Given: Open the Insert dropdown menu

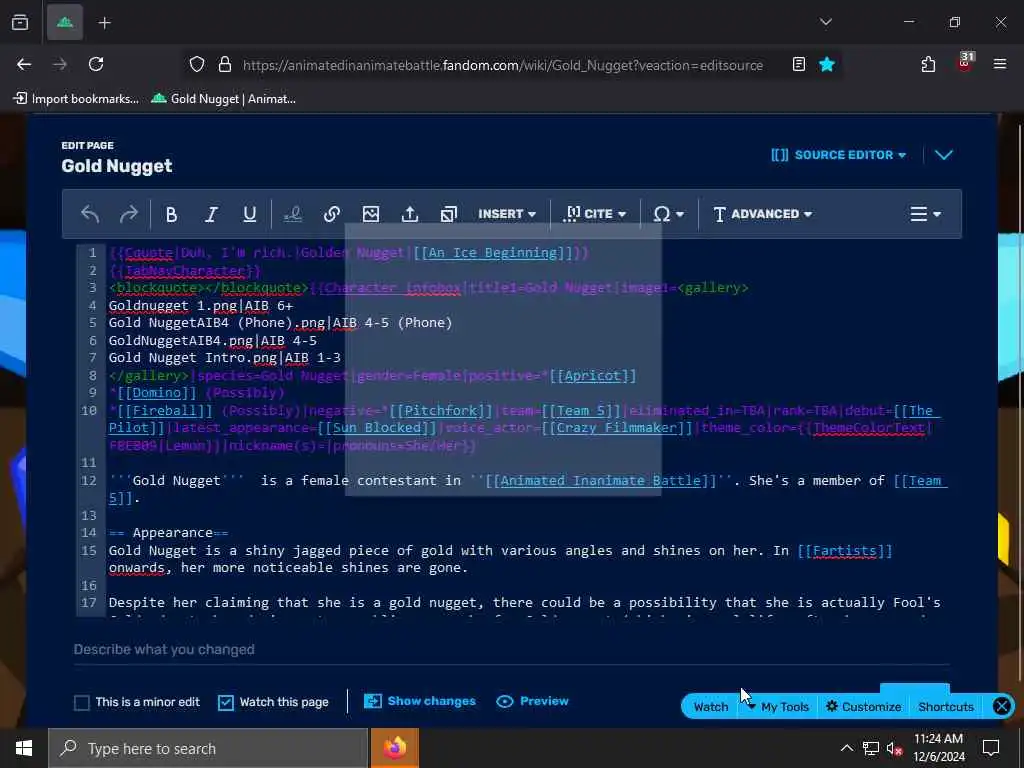Looking at the screenshot, I should click(x=507, y=214).
